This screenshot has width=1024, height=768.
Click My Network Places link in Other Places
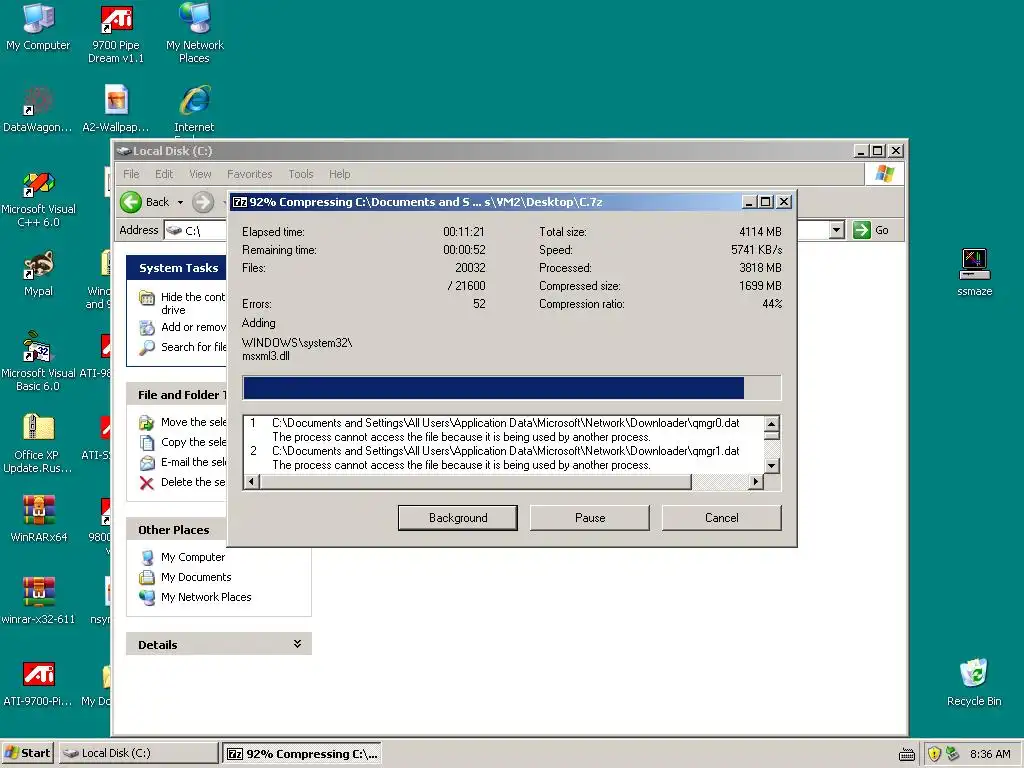(206, 597)
